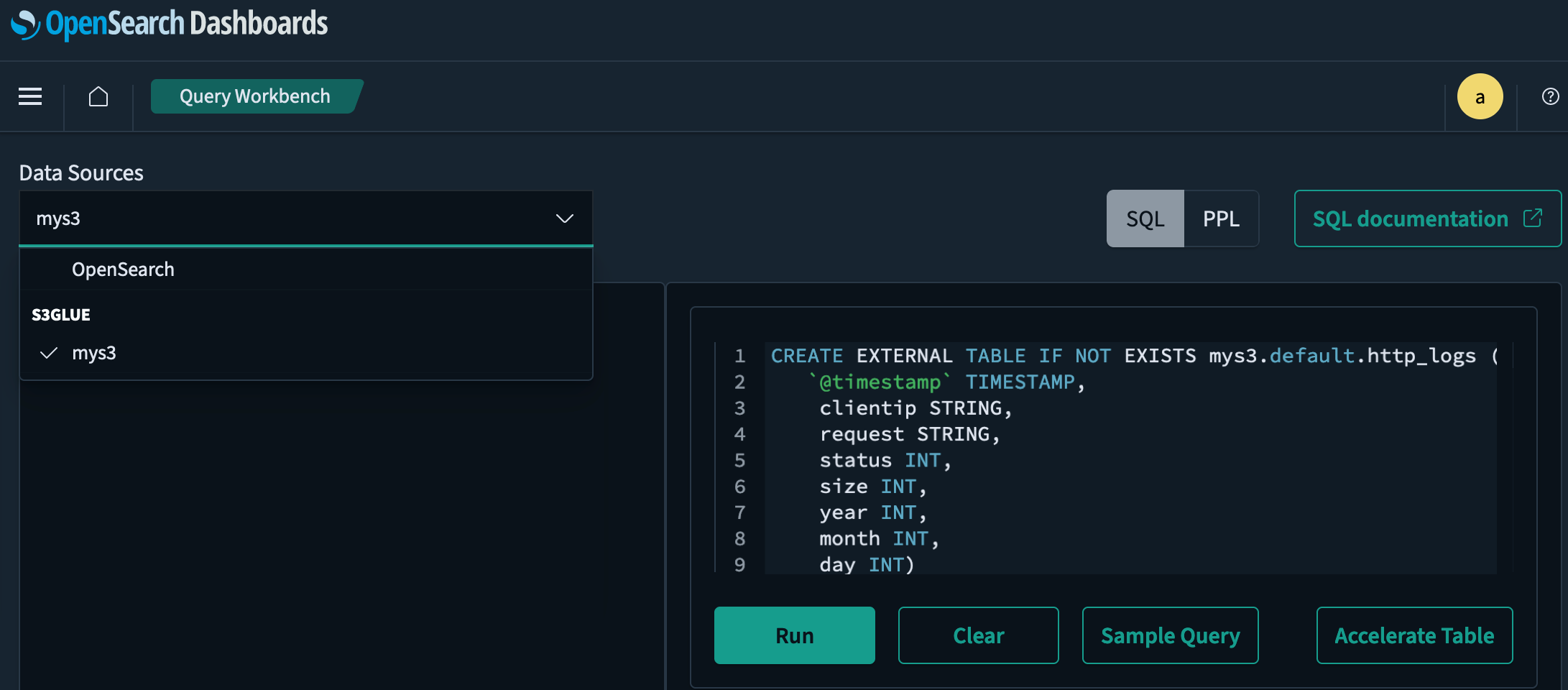The image size is (1568, 690).
Task: Open the mys3 data source combo box
Action: pyautogui.click(x=306, y=218)
